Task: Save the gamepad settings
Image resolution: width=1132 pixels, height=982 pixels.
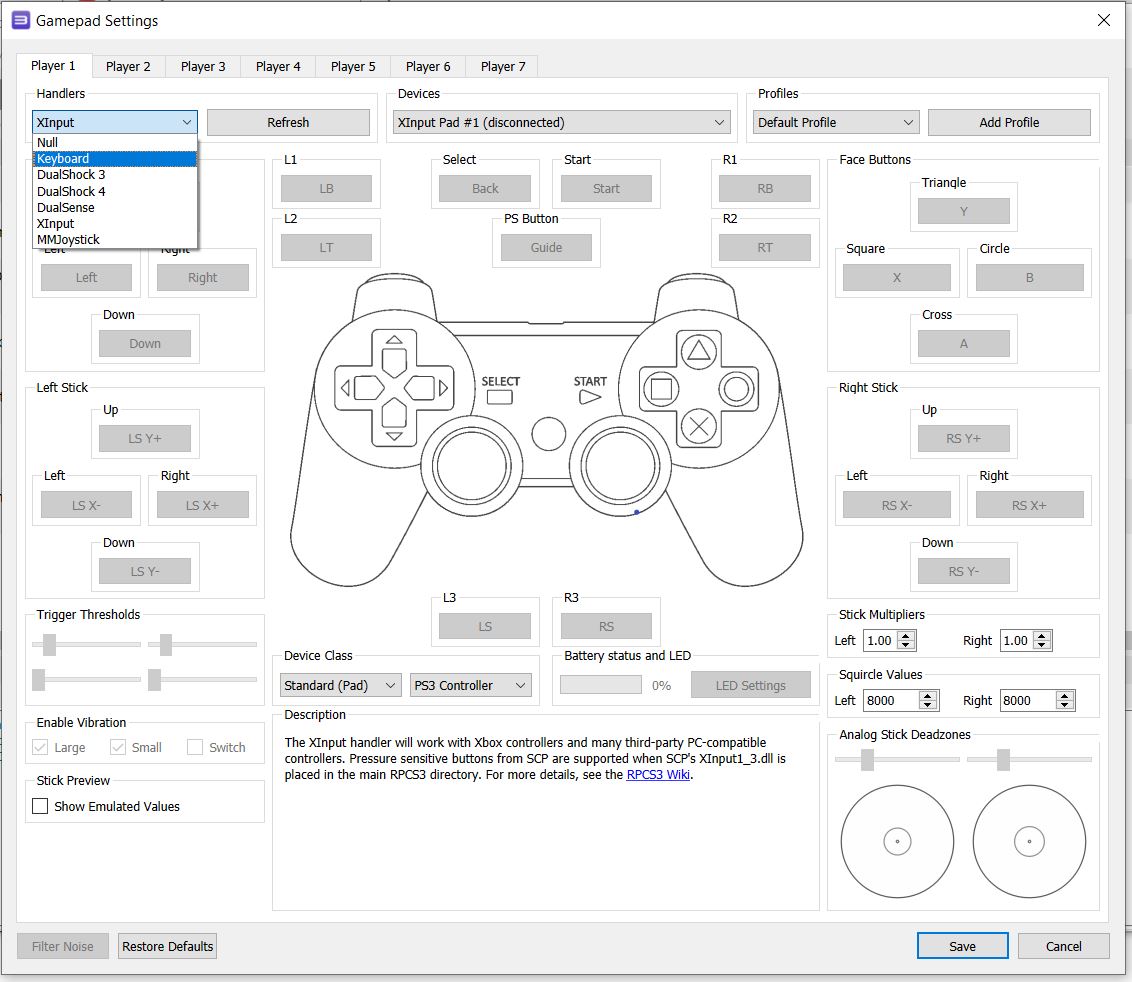Action: click(x=961, y=945)
